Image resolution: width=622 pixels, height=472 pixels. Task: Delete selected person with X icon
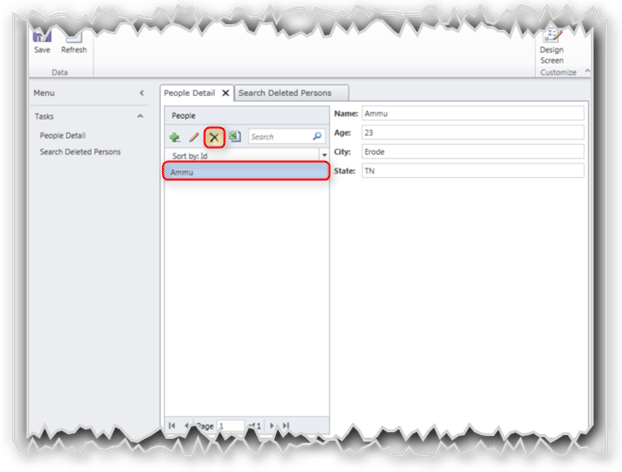pyautogui.click(x=214, y=138)
